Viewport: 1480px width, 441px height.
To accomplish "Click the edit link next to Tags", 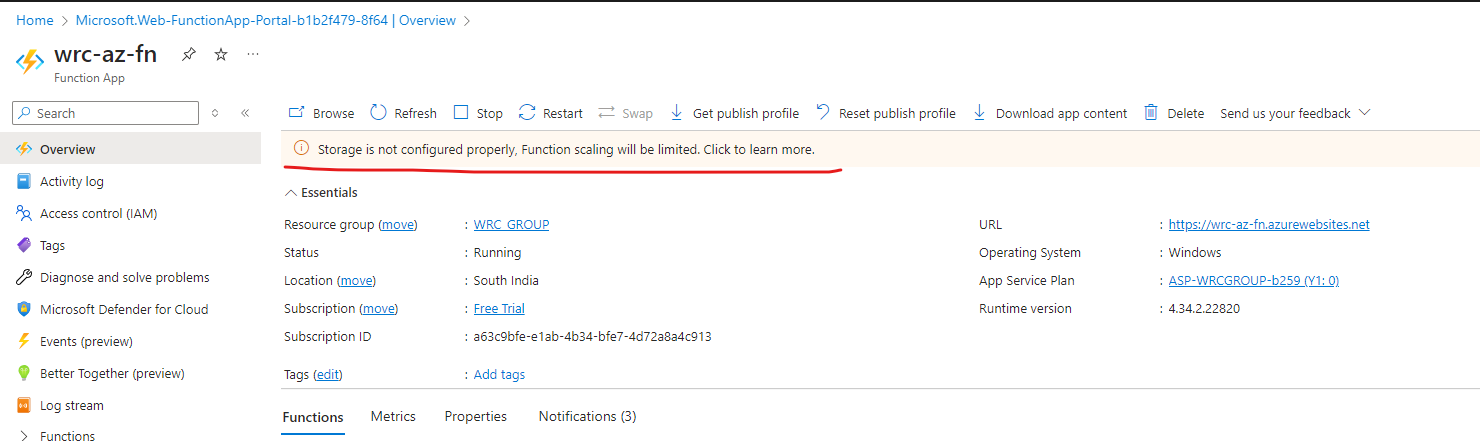I will (328, 374).
